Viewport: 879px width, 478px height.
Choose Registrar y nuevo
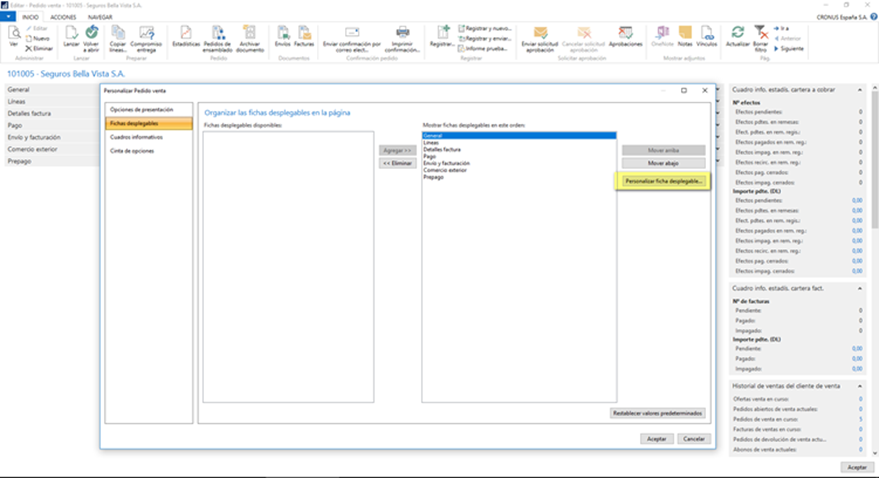(x=485, y=29)
